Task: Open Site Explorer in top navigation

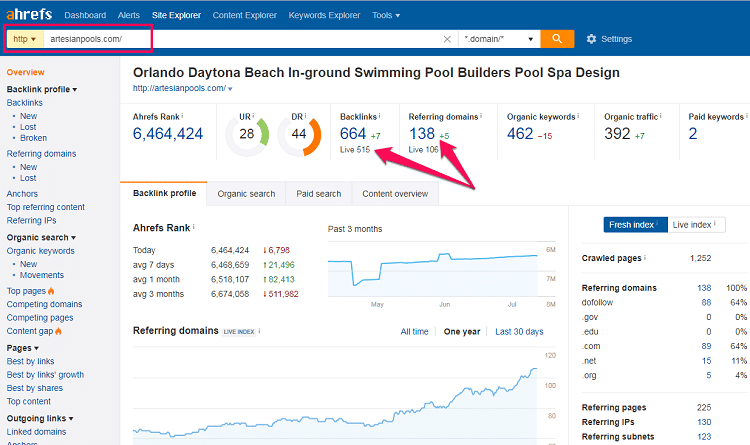Action: tap(176, 15)
